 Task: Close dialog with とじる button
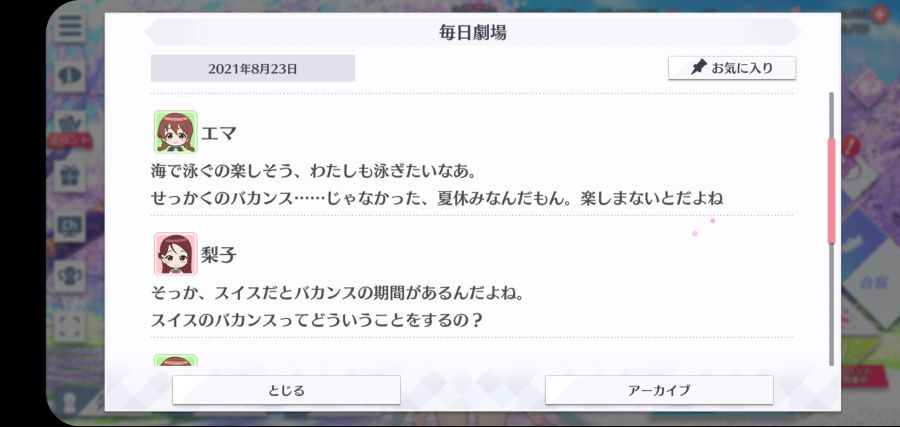click(286, 390)
